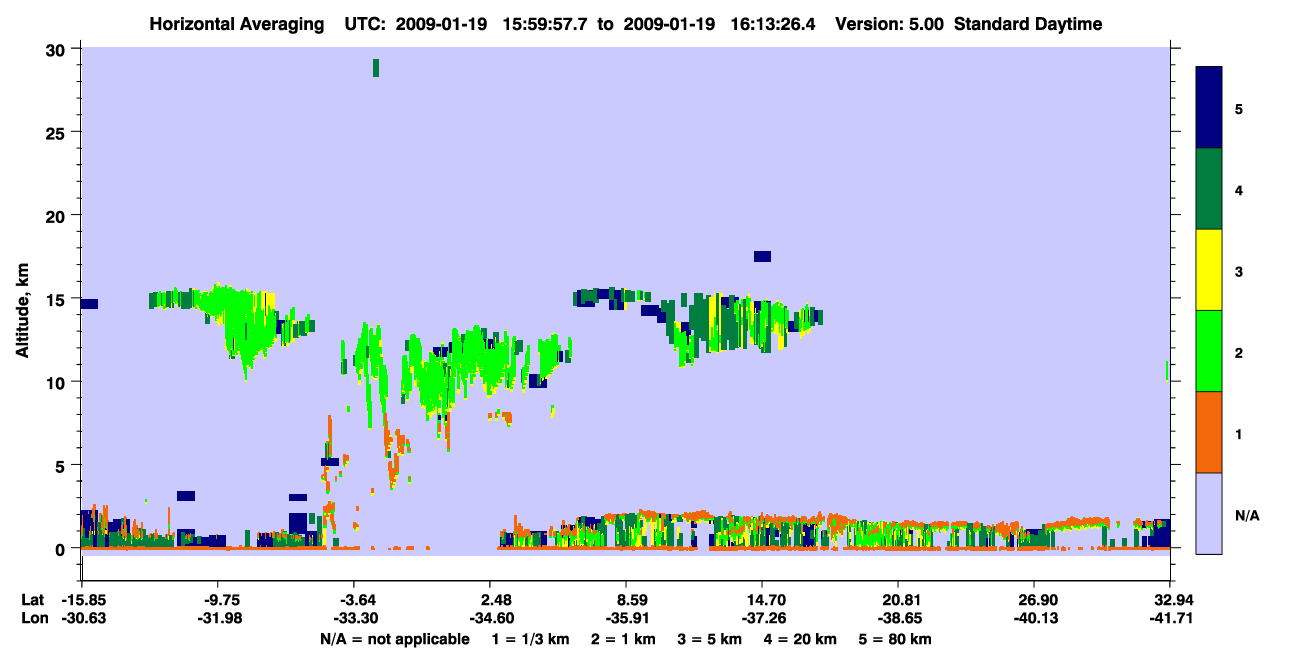Click the 'Lat' row label
Viewport: 1300px width, 667px height.
coord(32,600)
